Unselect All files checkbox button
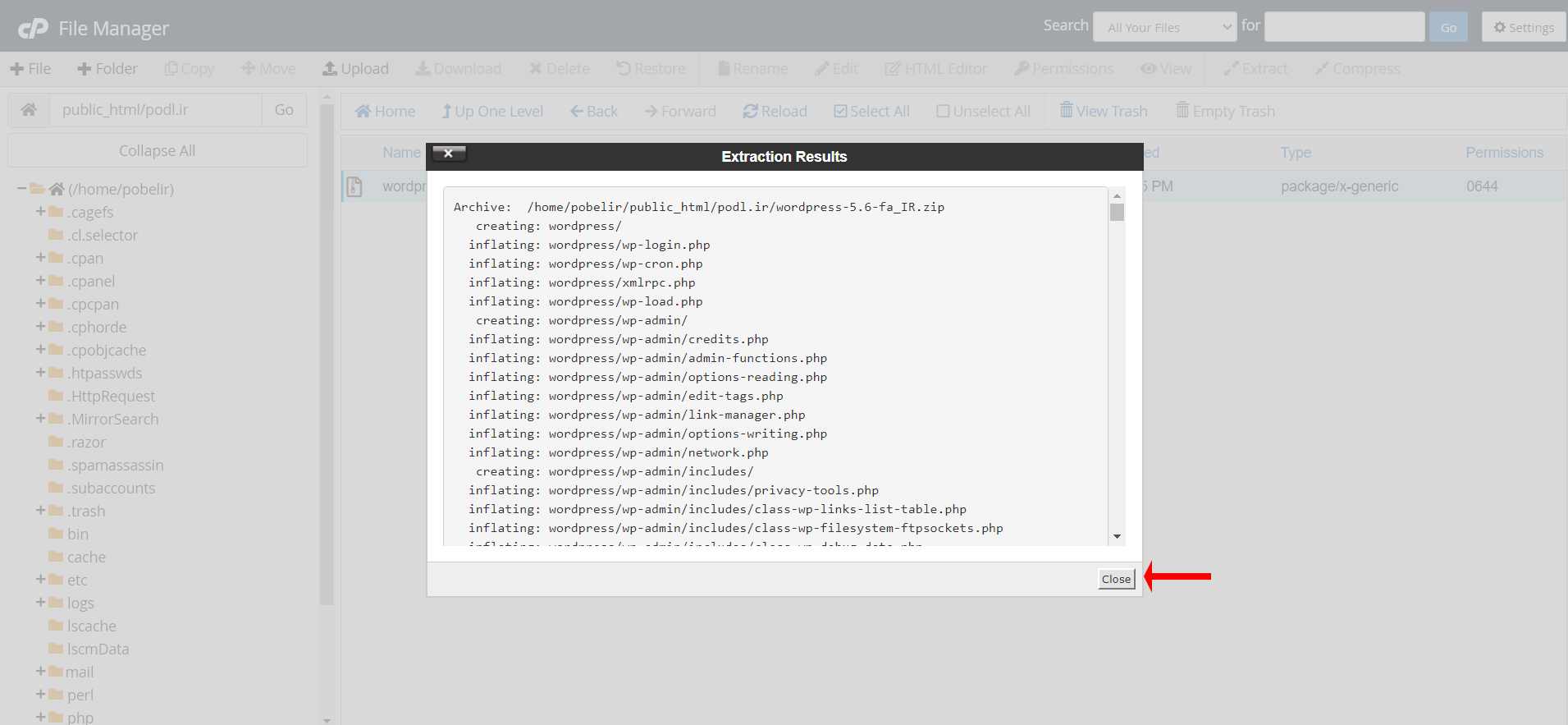Viewport: 1568px width, 725px height. pos(983,112)
